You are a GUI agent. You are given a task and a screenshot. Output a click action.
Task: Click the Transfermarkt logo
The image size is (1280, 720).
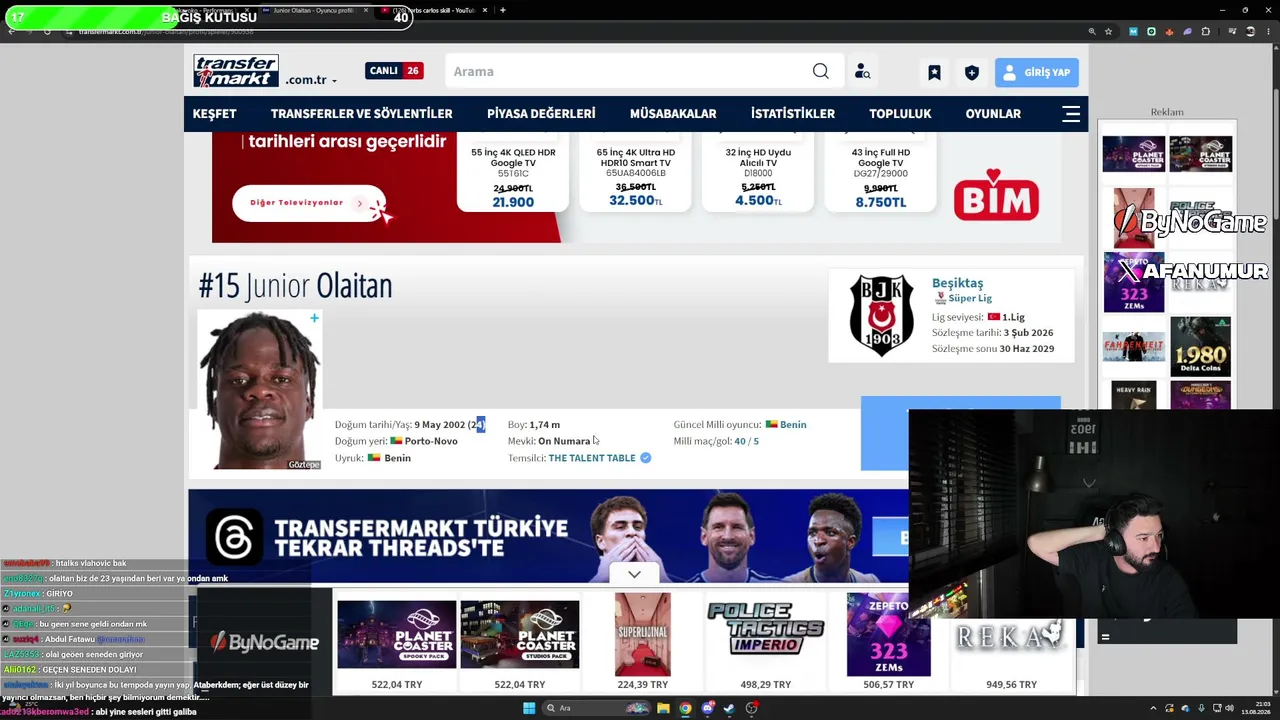tap(236, 71)
